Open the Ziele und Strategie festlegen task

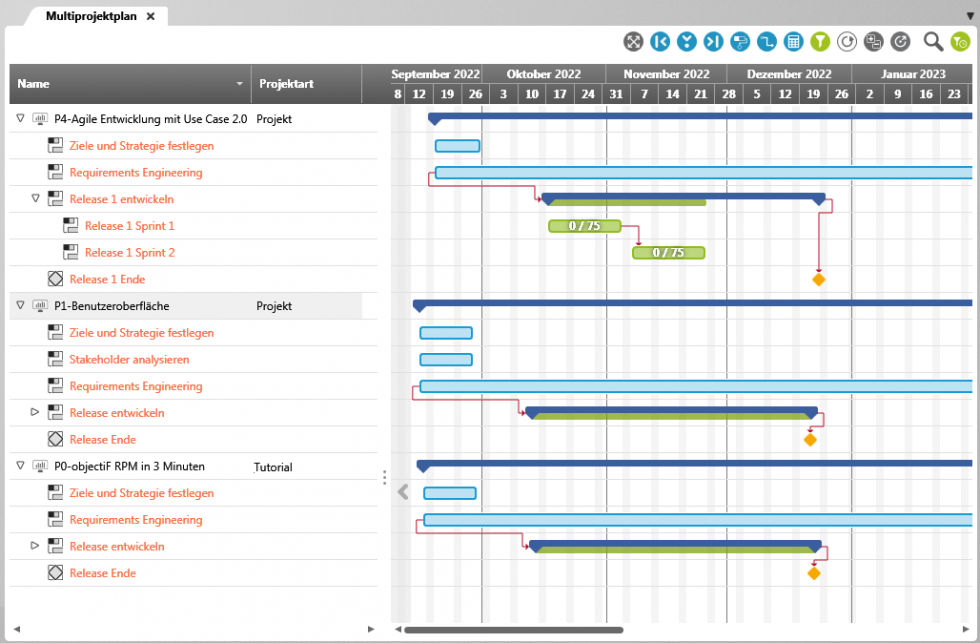(x=142, y=145)
